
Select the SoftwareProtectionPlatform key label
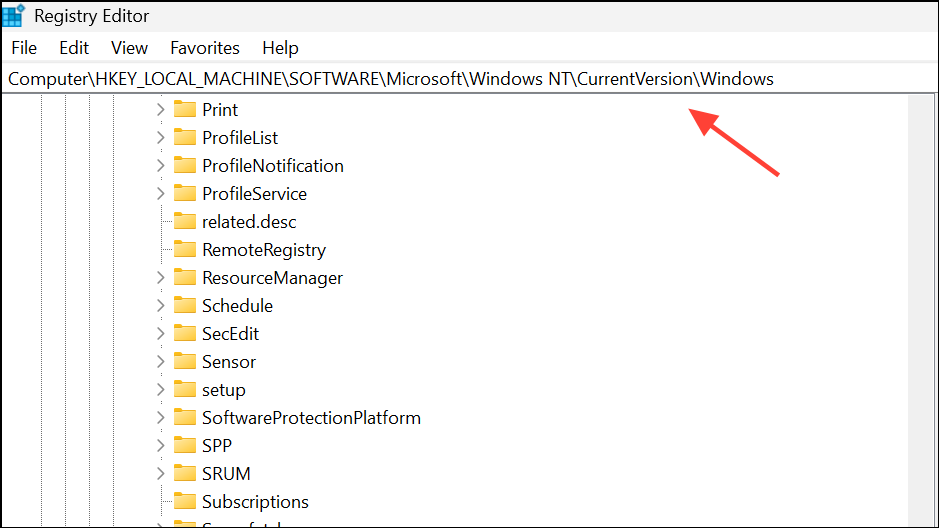pos(311,418)
